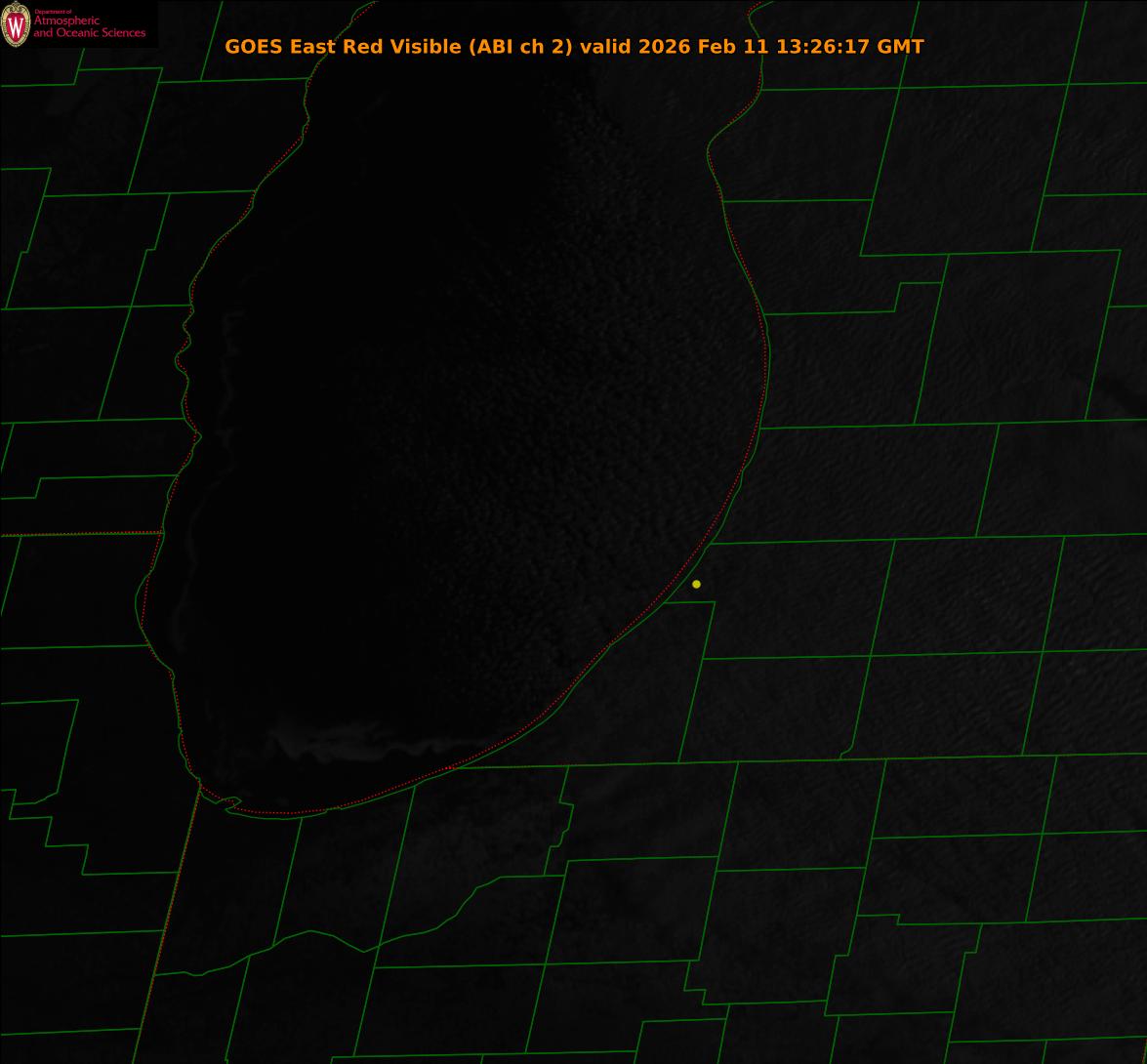Click the small "Department of" text
Image resolution: width=1147 pixels, height=1064 pixels.
coord(53,12)
